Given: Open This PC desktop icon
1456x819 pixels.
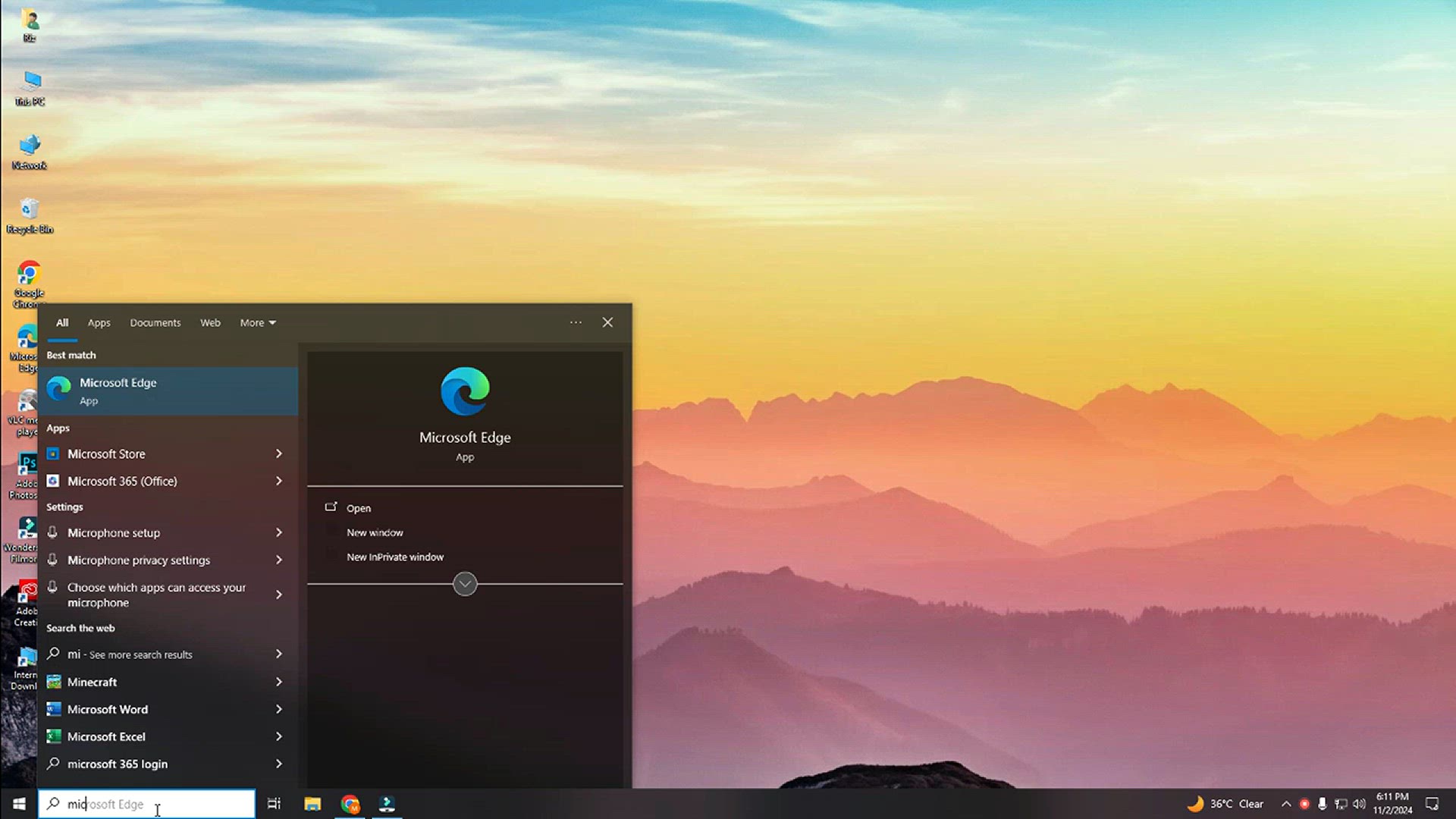Looking at the screenshot, I should [30, 89].
